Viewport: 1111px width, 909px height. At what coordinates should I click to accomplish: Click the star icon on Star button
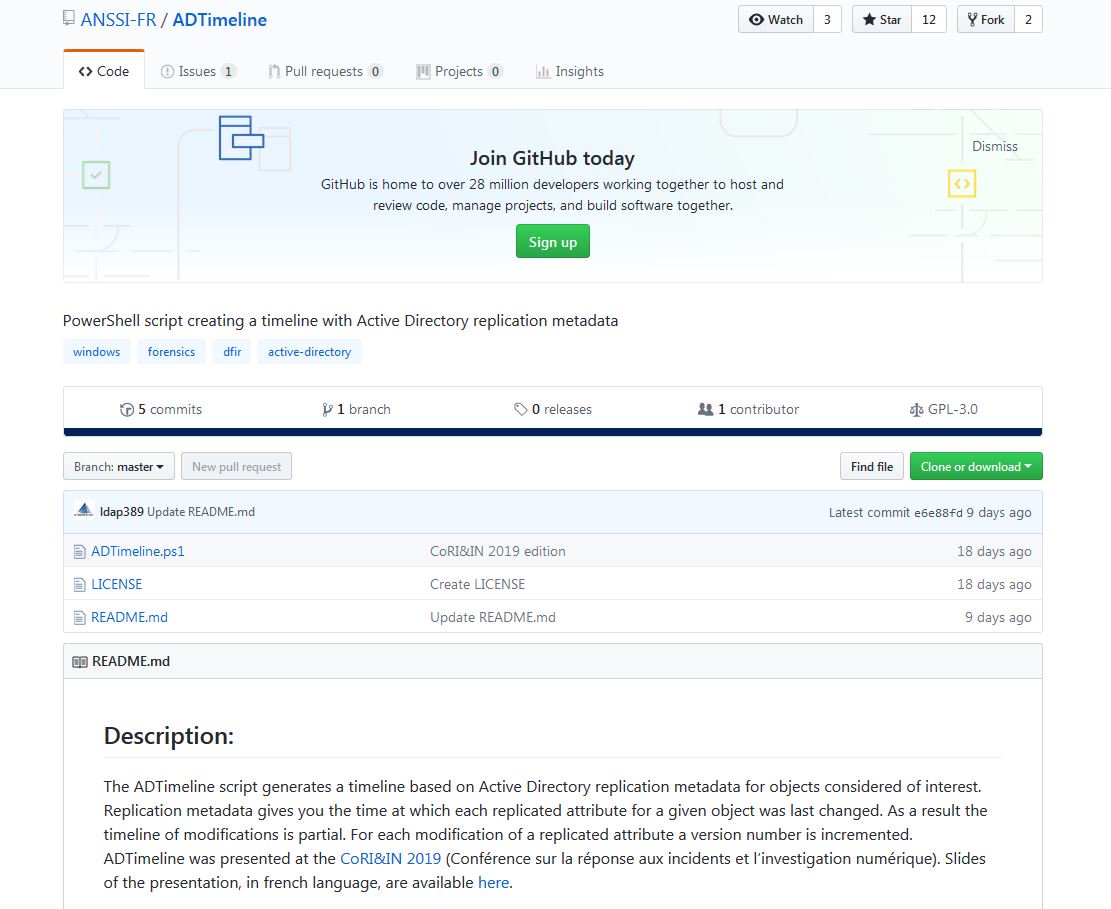click(x=869, y=20)
